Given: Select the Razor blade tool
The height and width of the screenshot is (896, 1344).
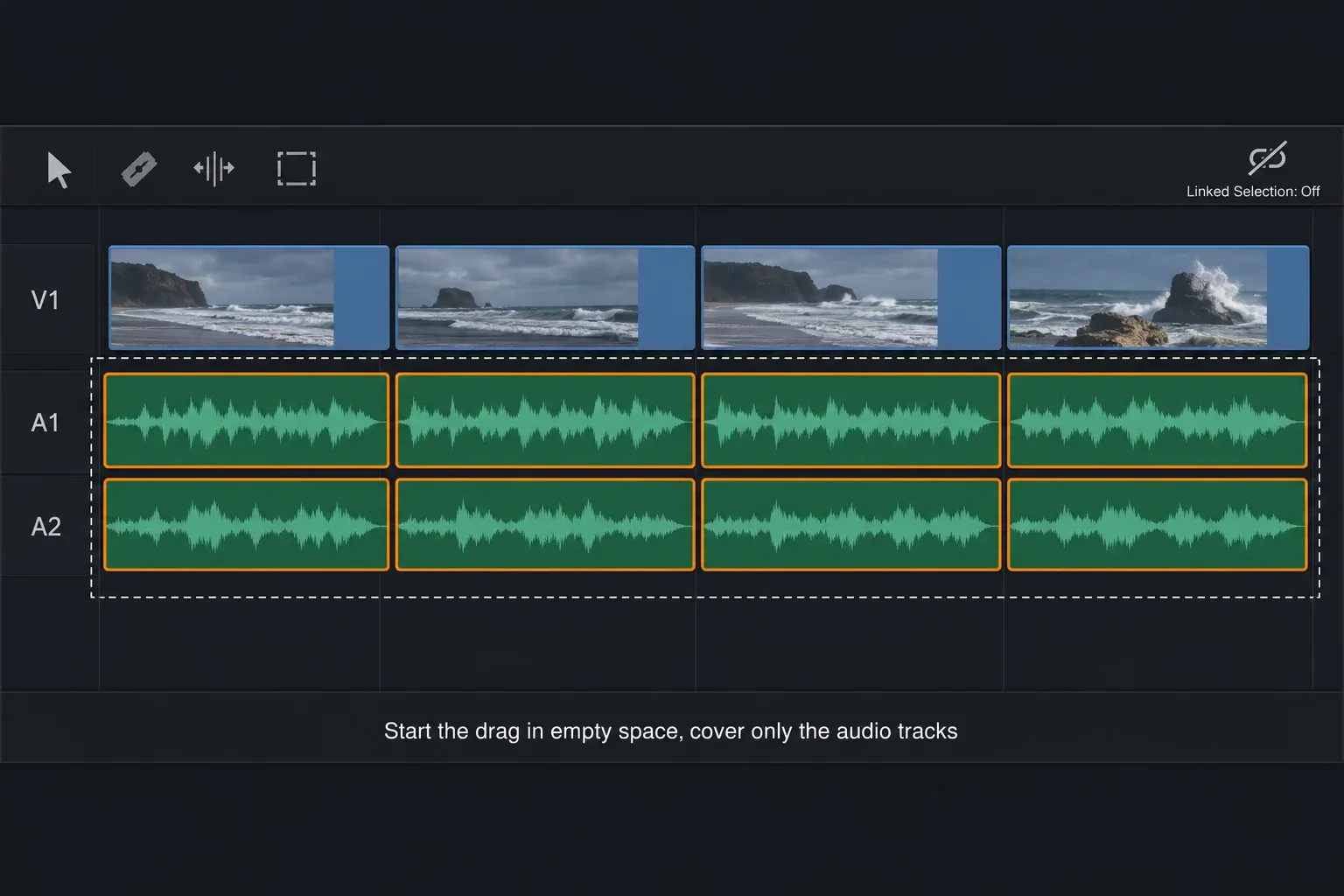Looking at the screenshot, I should point(138,169).
